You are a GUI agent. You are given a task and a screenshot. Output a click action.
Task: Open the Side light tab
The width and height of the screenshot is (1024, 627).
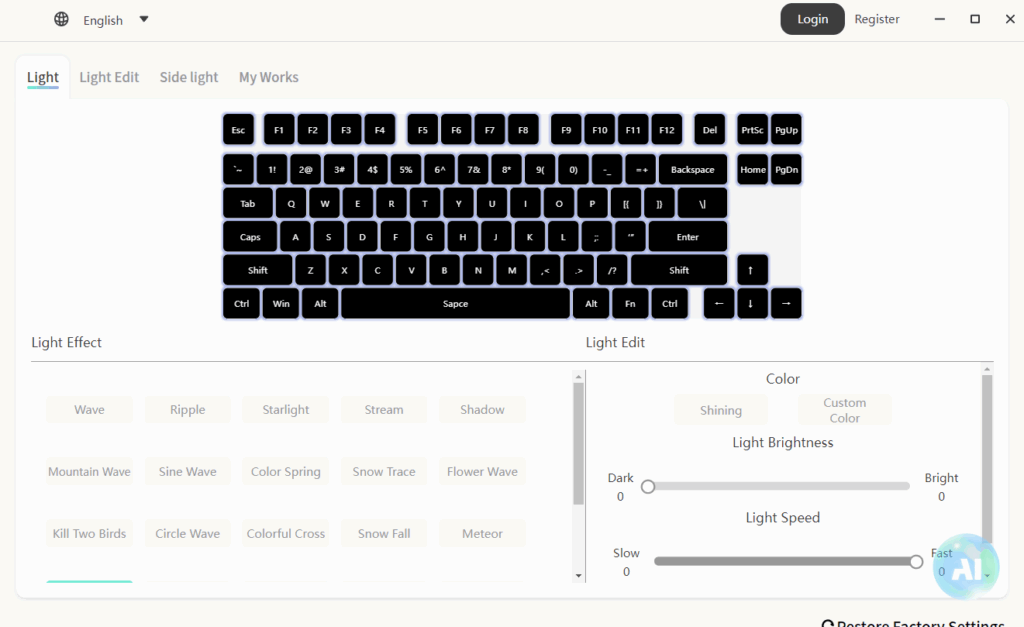(189, 77)
